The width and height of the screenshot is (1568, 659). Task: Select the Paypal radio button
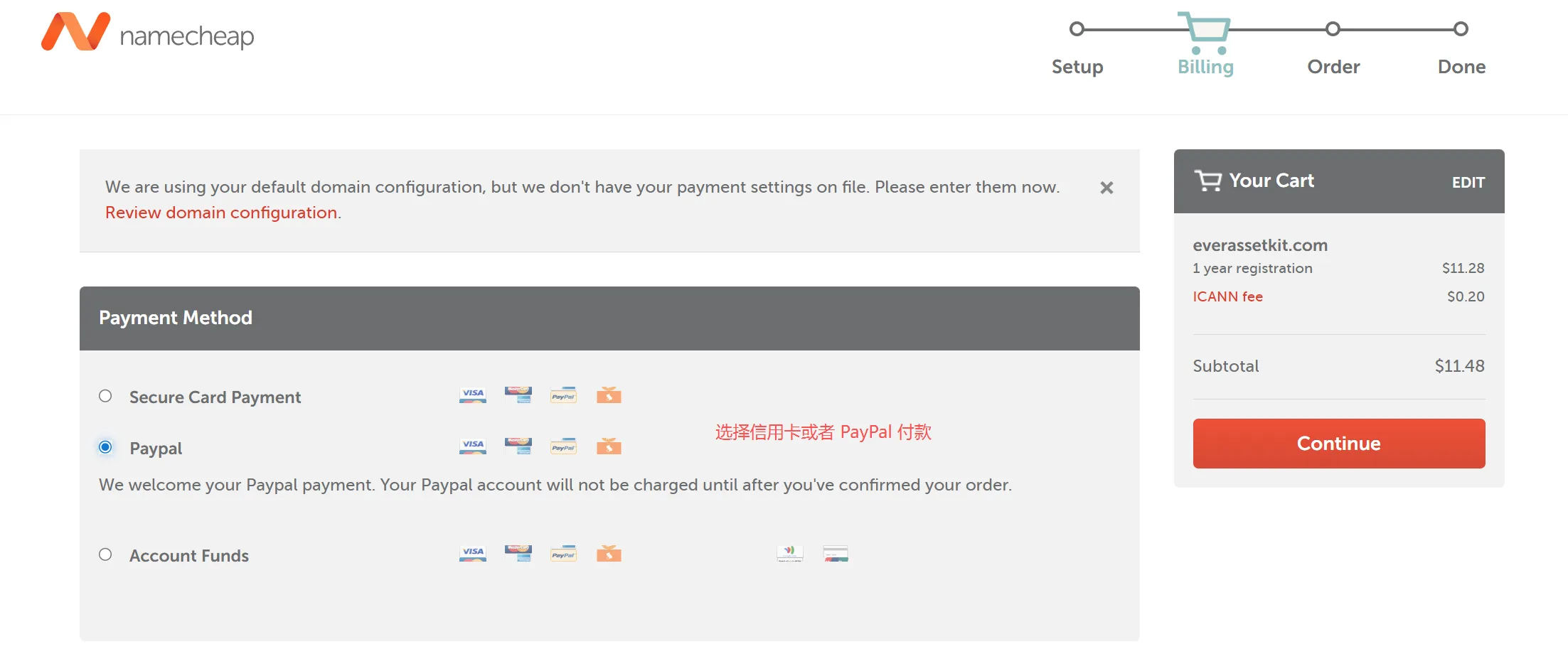point(105,447)
